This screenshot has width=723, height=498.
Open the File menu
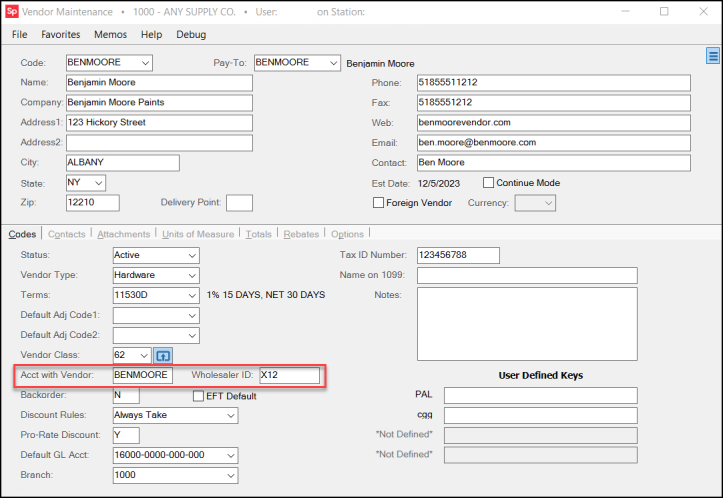[x=19, y=35]
